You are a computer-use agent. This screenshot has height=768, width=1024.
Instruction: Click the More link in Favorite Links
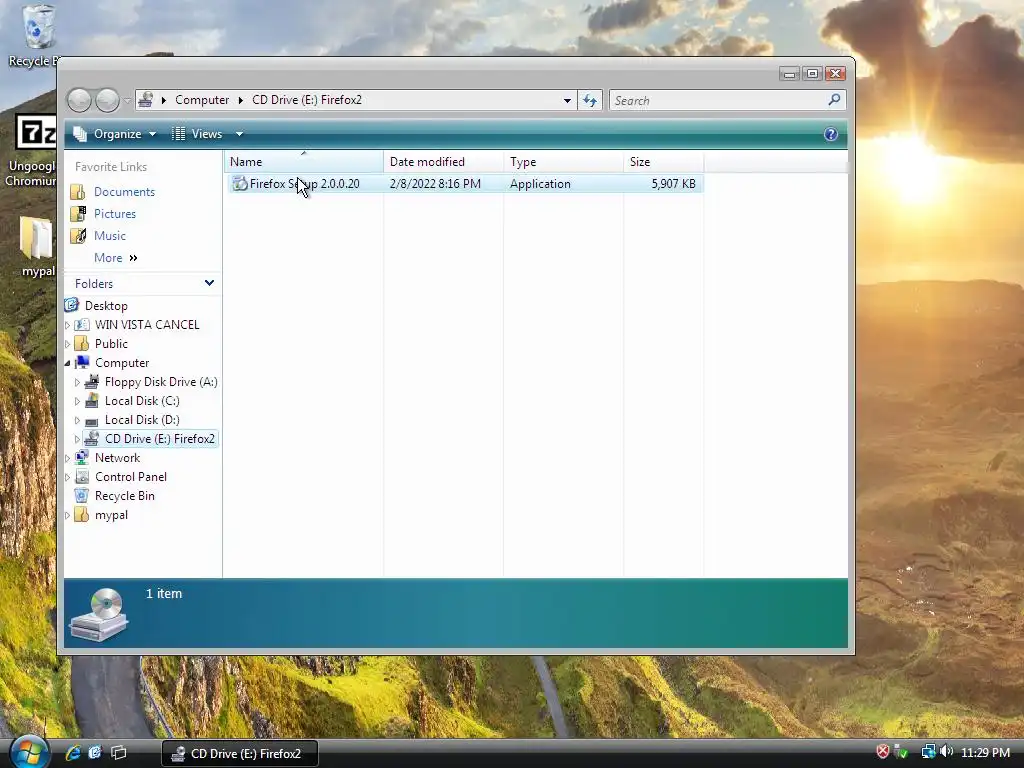coord(116,258)
